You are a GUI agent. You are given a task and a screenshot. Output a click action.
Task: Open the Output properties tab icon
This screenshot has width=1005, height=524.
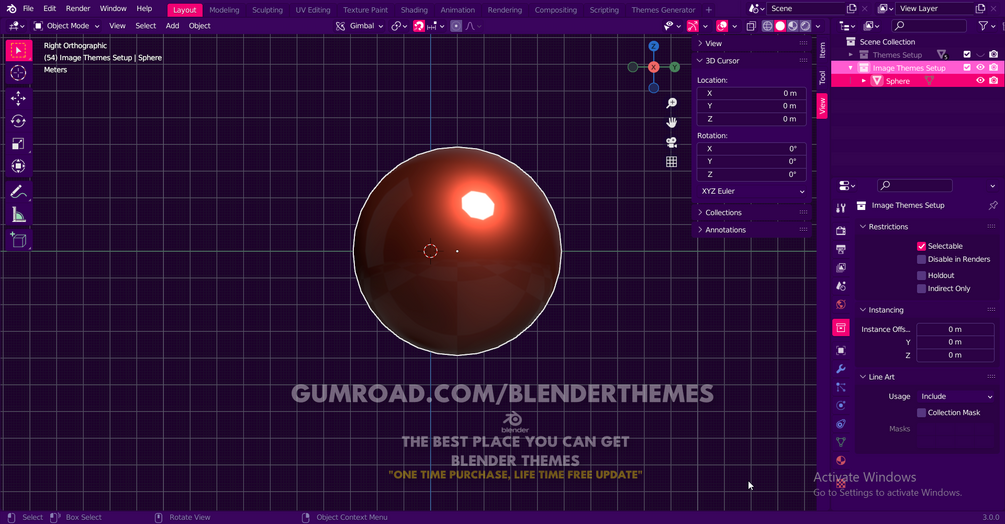click(x=841, y=249)
